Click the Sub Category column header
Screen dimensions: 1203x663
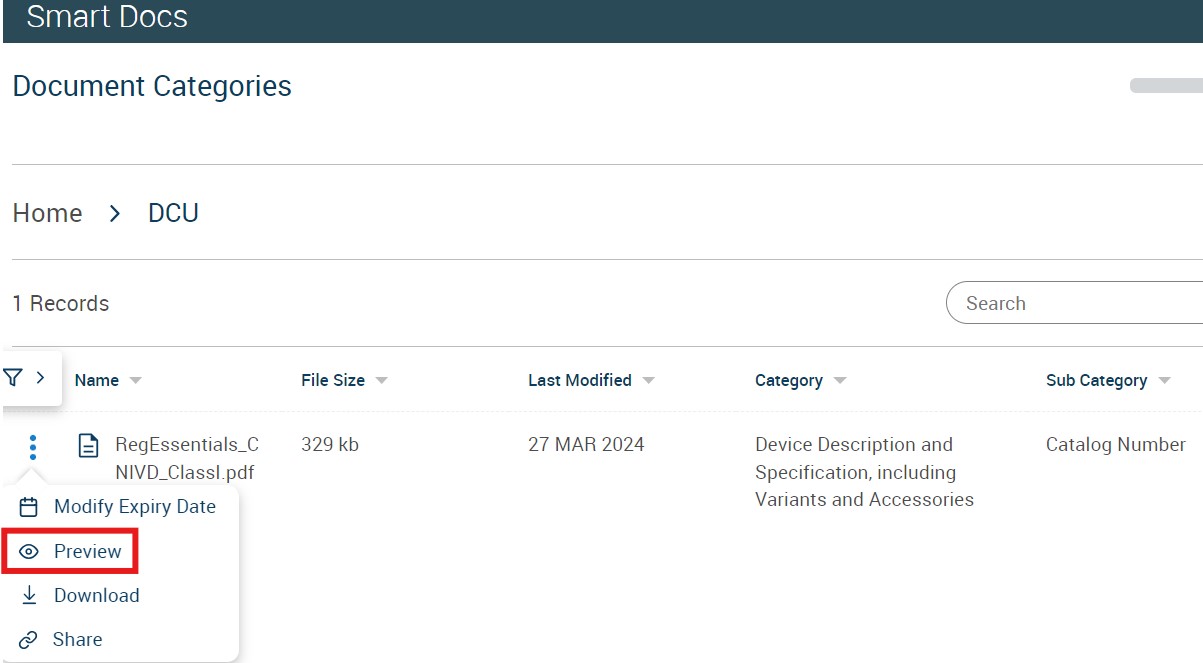coord(1096,380)
